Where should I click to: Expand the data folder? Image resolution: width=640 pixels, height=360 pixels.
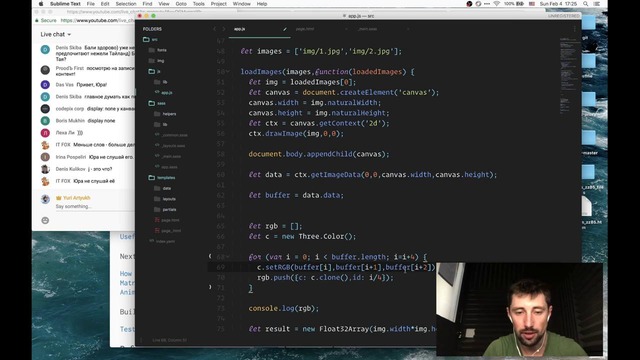[x=162, y=188]
